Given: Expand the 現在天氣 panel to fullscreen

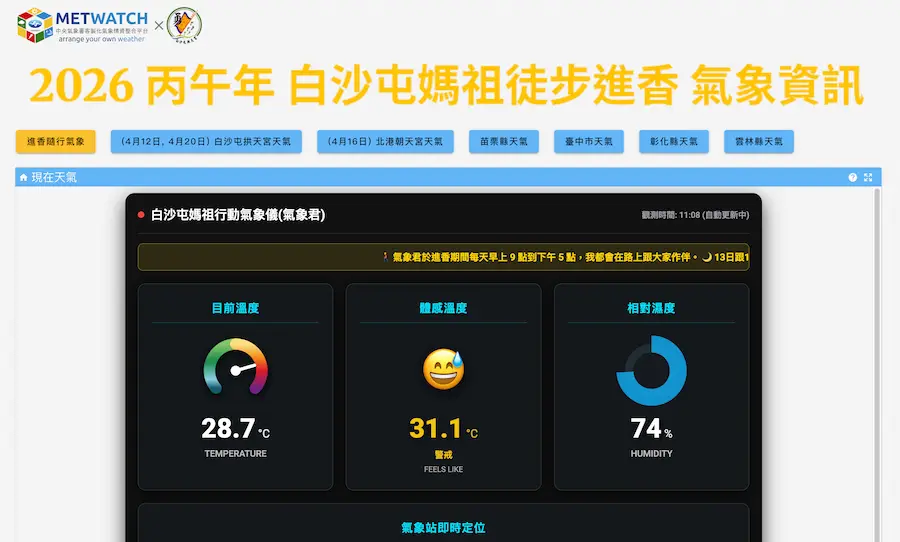Looking at the screenshot, I should click(868, 178).
